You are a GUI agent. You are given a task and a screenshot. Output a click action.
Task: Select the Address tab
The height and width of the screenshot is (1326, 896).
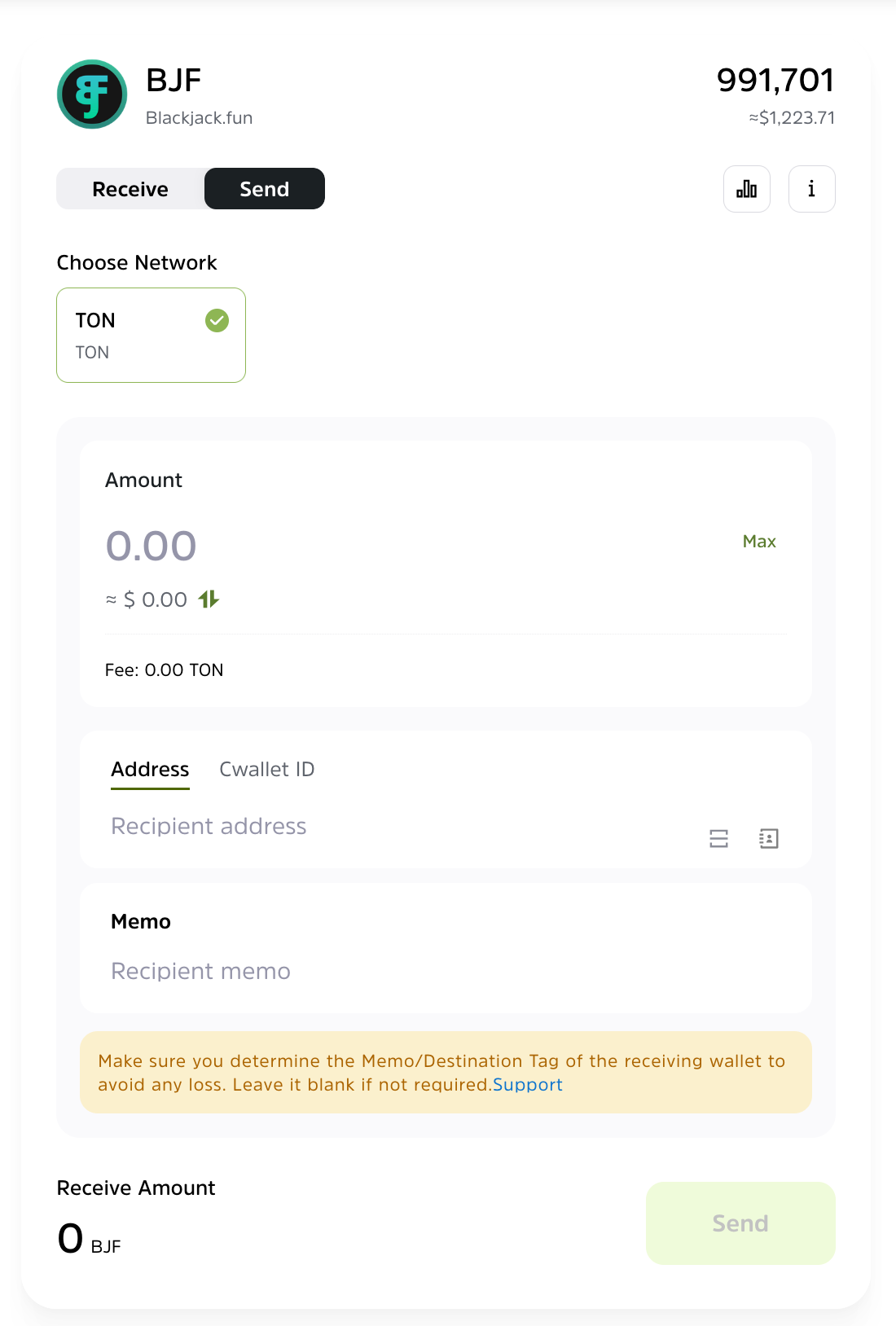pos(150,770)
